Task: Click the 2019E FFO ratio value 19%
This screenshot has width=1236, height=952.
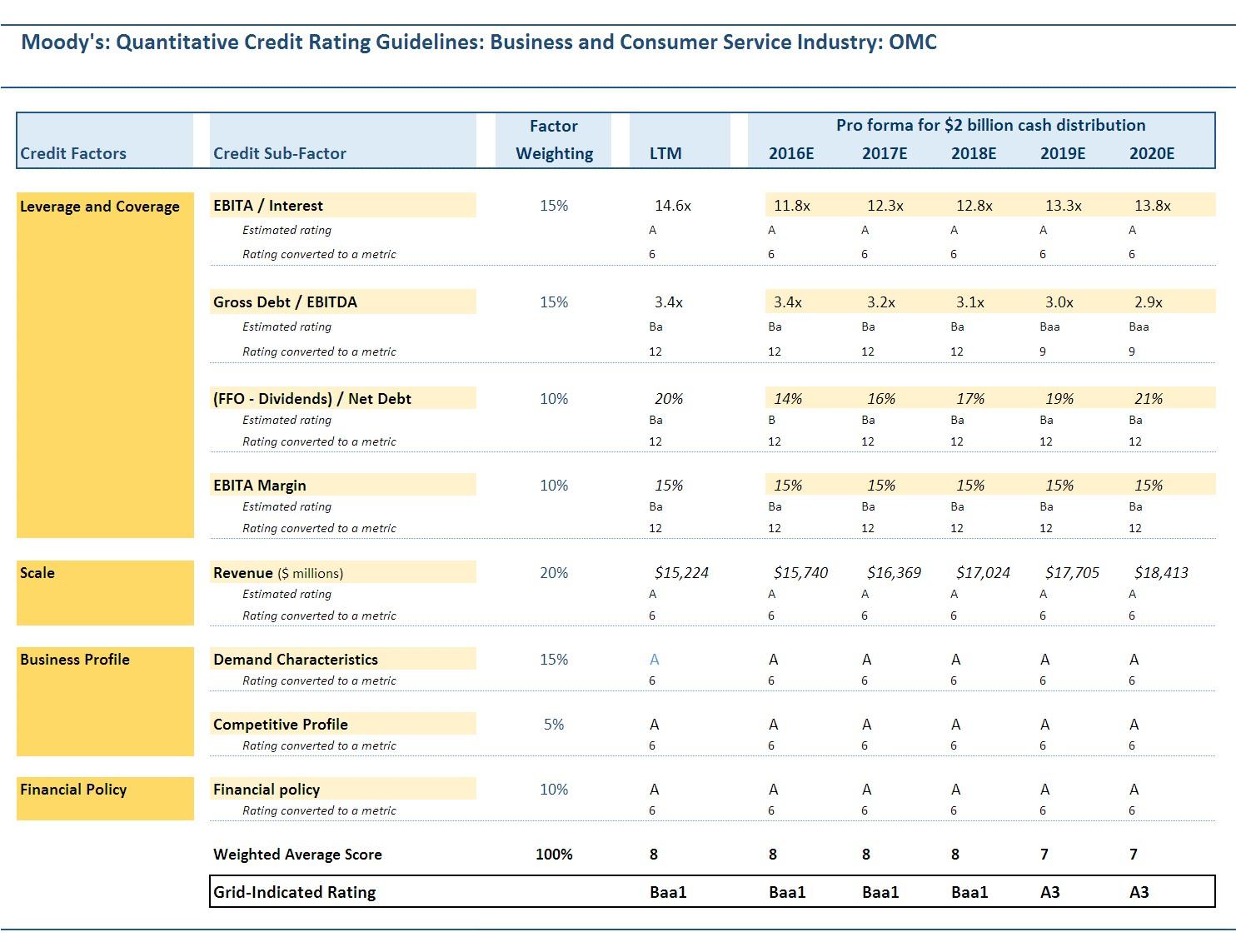Action: pyautogui.click(x=1059, y=399)
